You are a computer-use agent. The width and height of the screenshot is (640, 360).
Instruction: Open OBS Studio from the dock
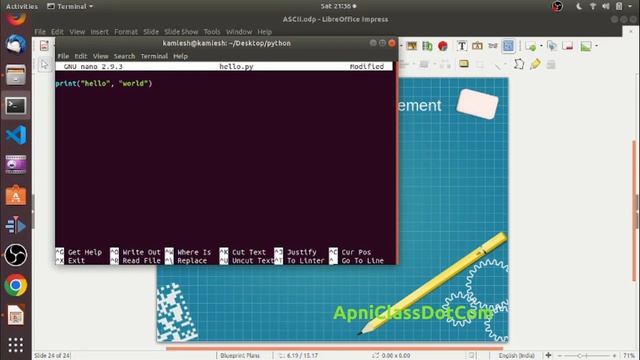click(x=16, y=255)
